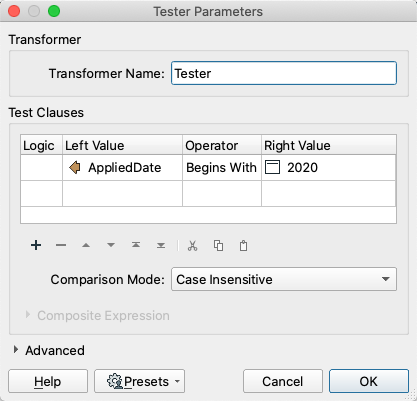Open the Comparison Mode dropdown
417x401 pixels.
[284, 279]
